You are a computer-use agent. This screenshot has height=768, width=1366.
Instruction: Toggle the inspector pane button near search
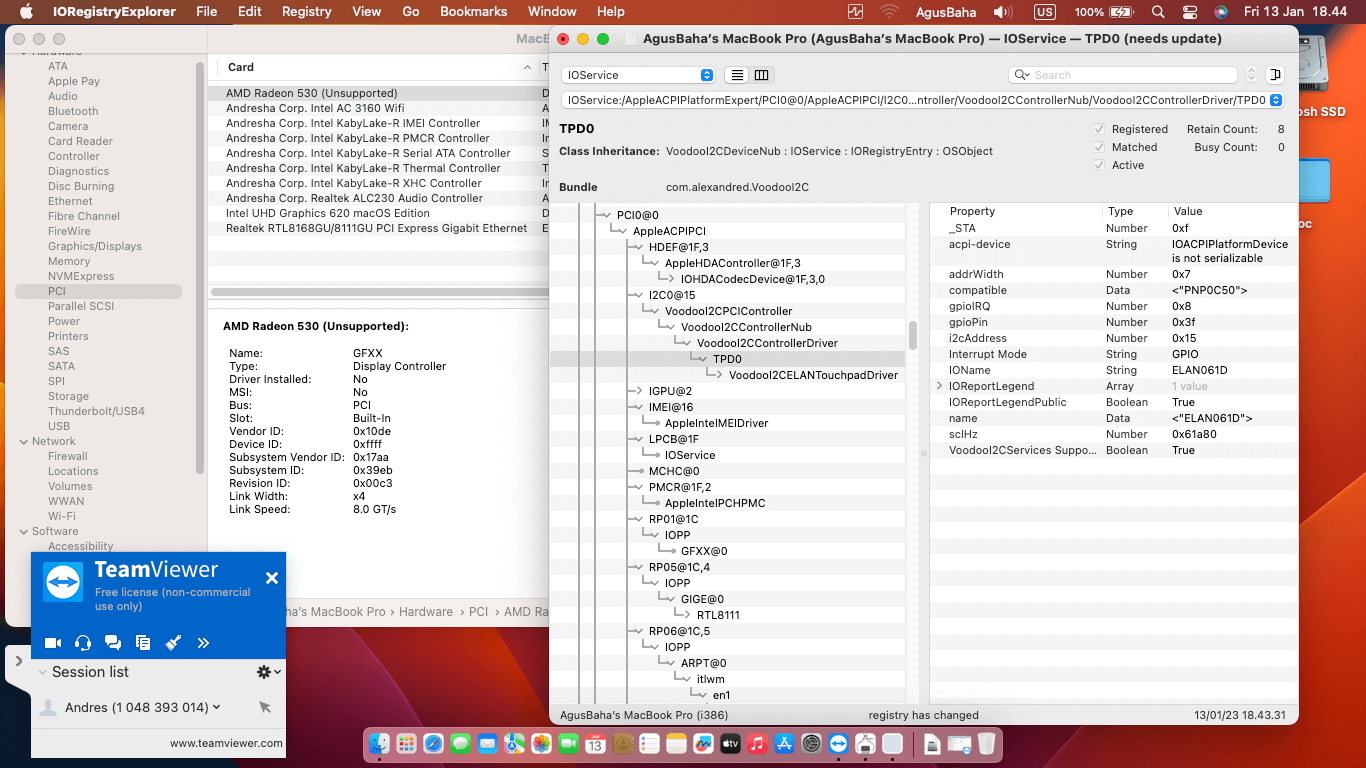pyautogui.click(x=1275, y=75)
